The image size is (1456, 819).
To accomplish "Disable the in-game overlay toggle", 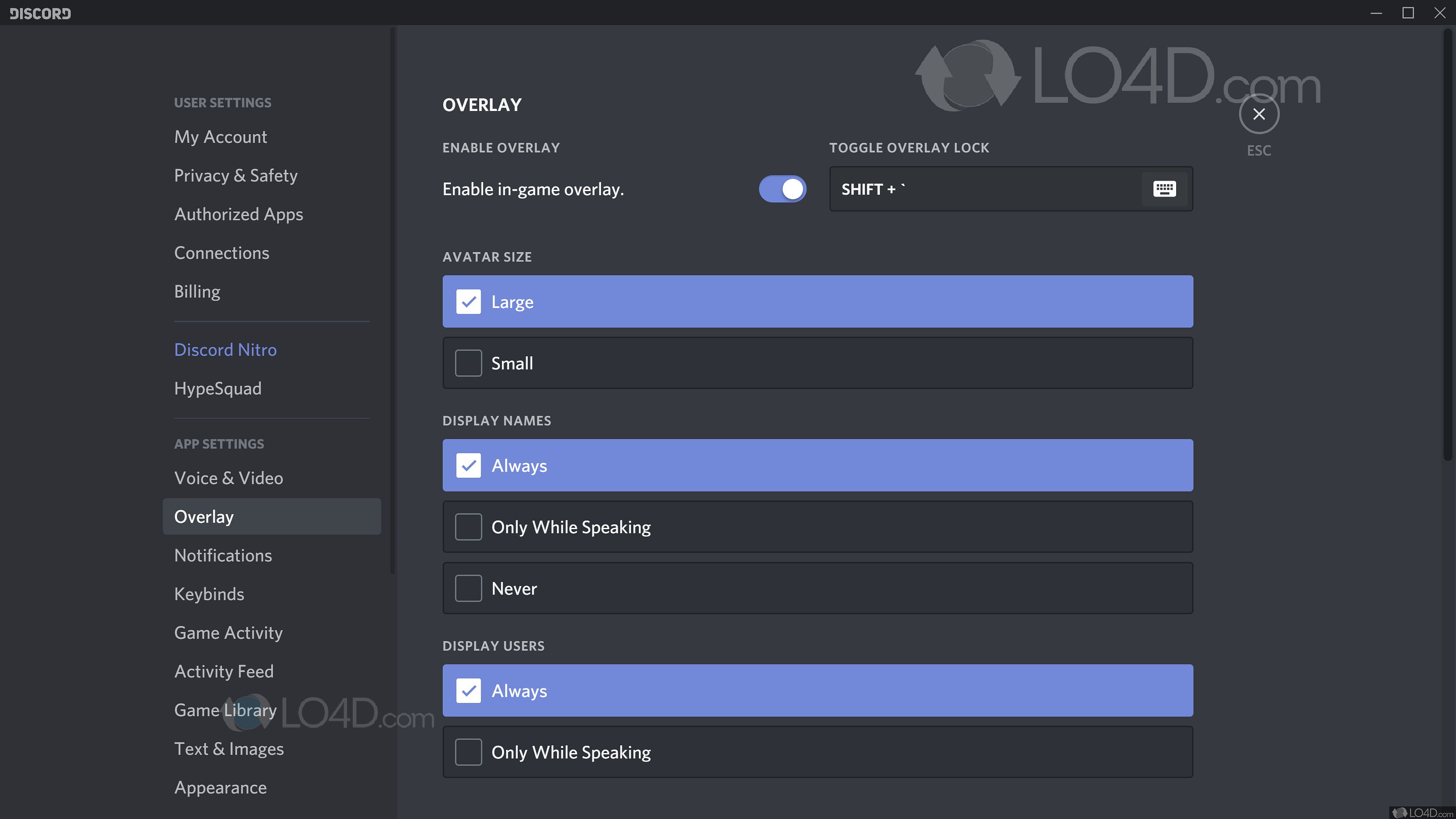I will (782, 189).
